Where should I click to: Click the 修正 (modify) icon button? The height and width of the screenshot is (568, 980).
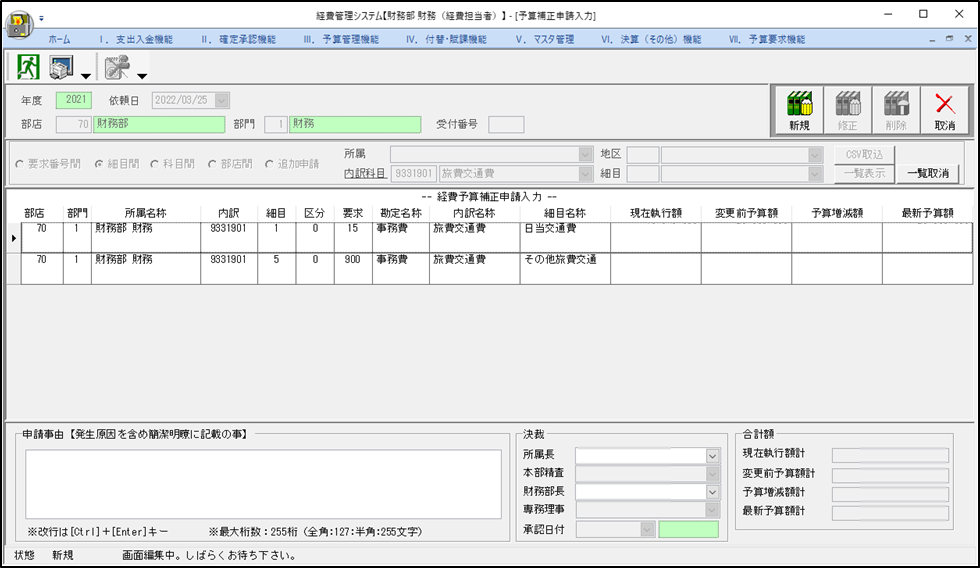[848, 111]
